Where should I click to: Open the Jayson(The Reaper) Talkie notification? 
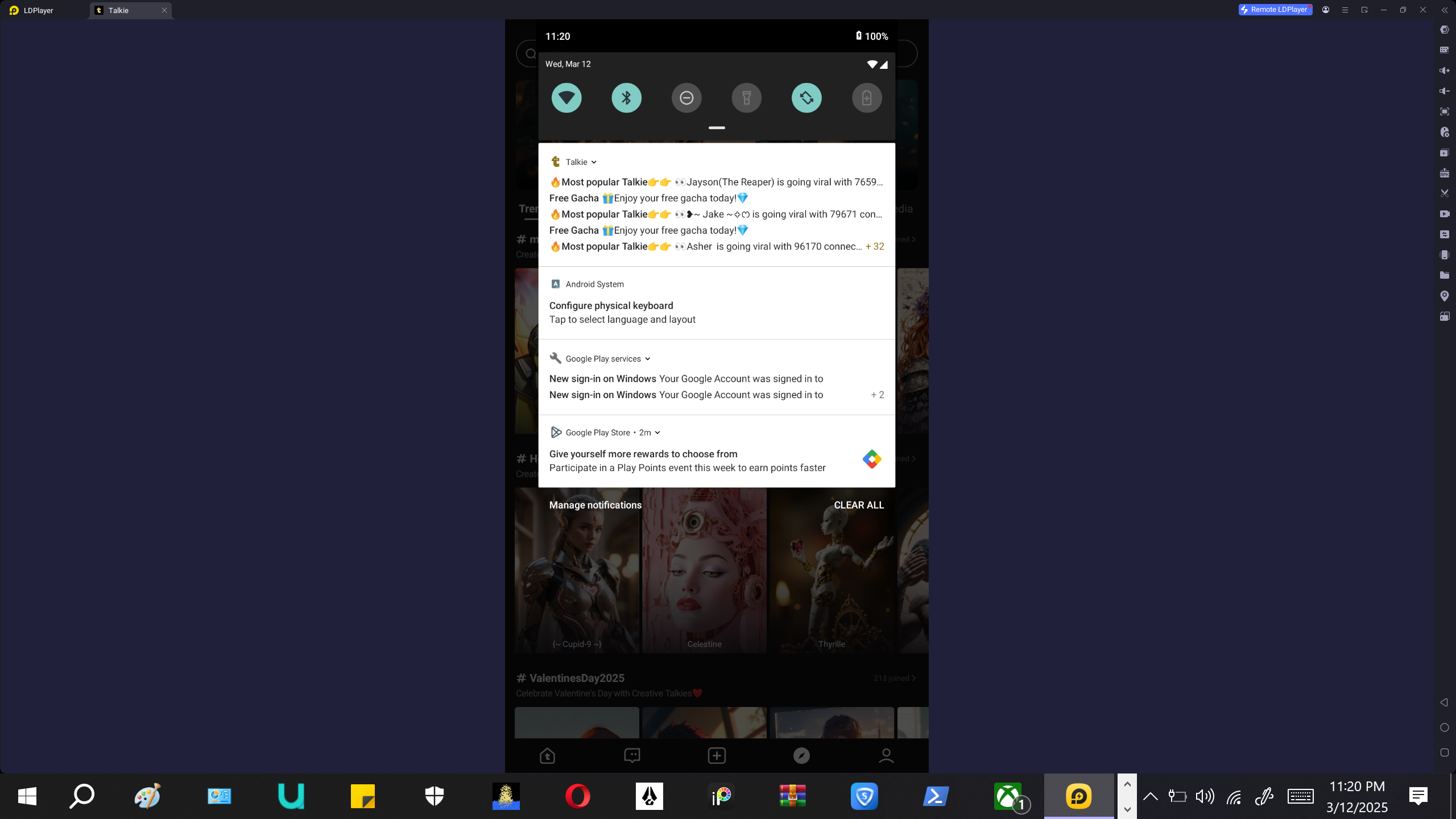[716, 182]
